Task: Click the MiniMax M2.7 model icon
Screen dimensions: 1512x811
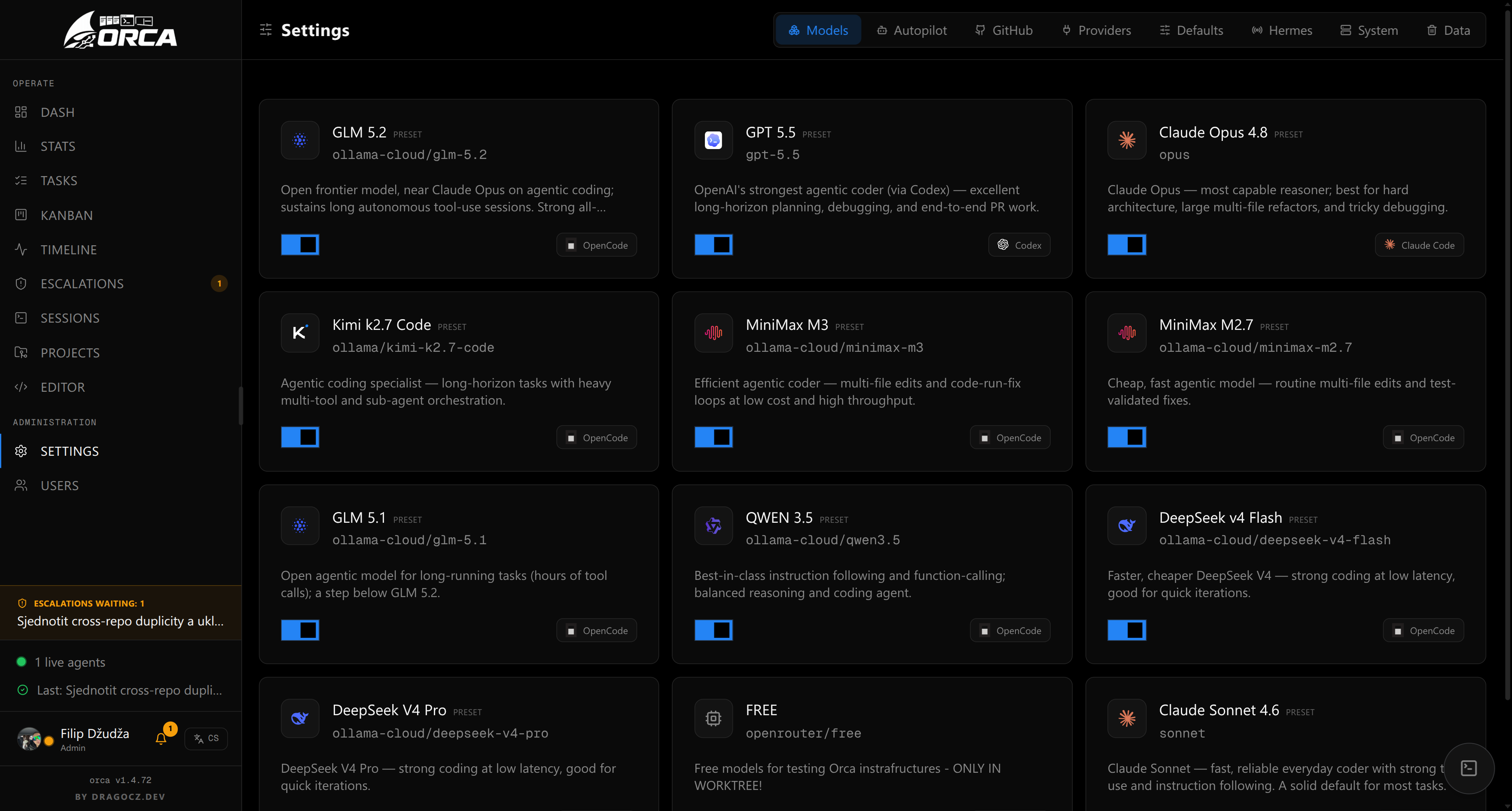Action: [1126, 333]
